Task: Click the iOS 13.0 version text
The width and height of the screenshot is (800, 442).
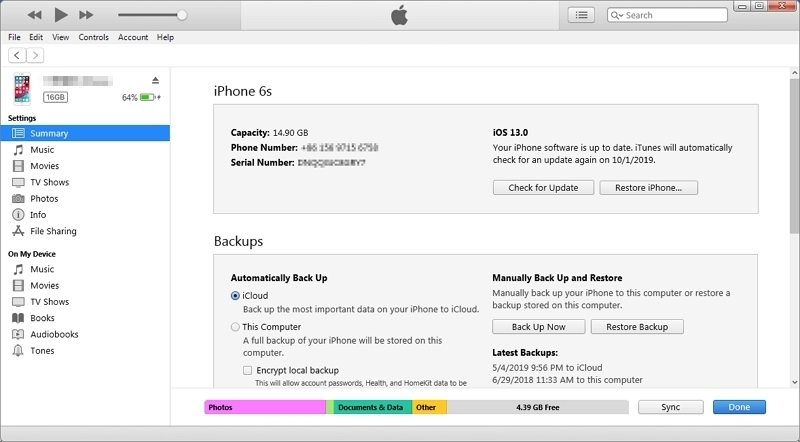Action: [x=510, y=132]
